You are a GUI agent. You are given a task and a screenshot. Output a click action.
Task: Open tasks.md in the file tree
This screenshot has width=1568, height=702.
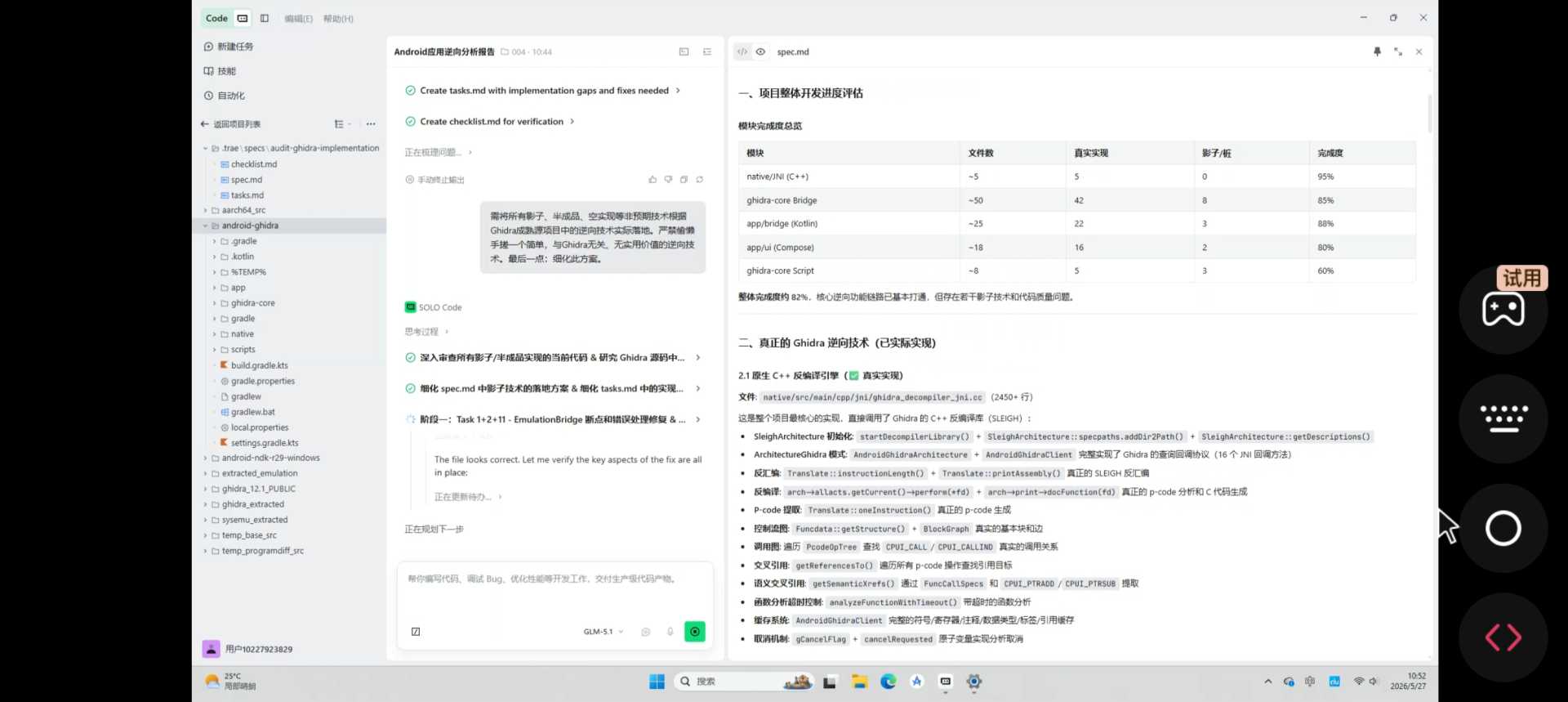[x=247, y=195]
